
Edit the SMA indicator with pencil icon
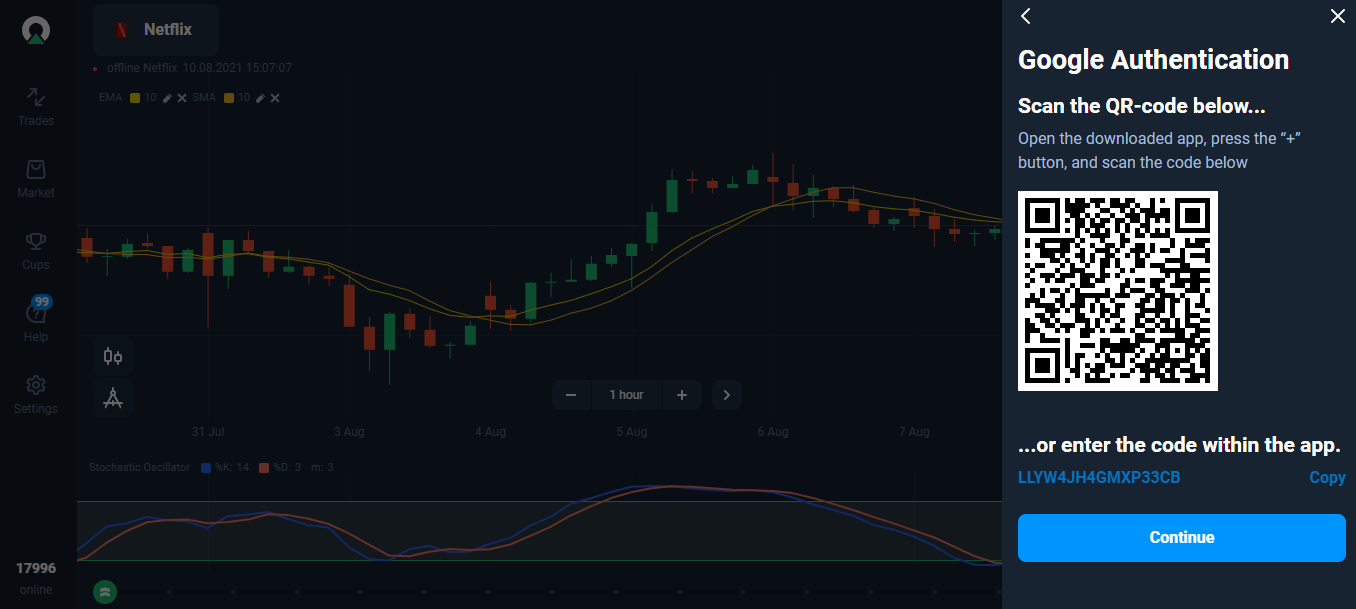click(260, 98)
